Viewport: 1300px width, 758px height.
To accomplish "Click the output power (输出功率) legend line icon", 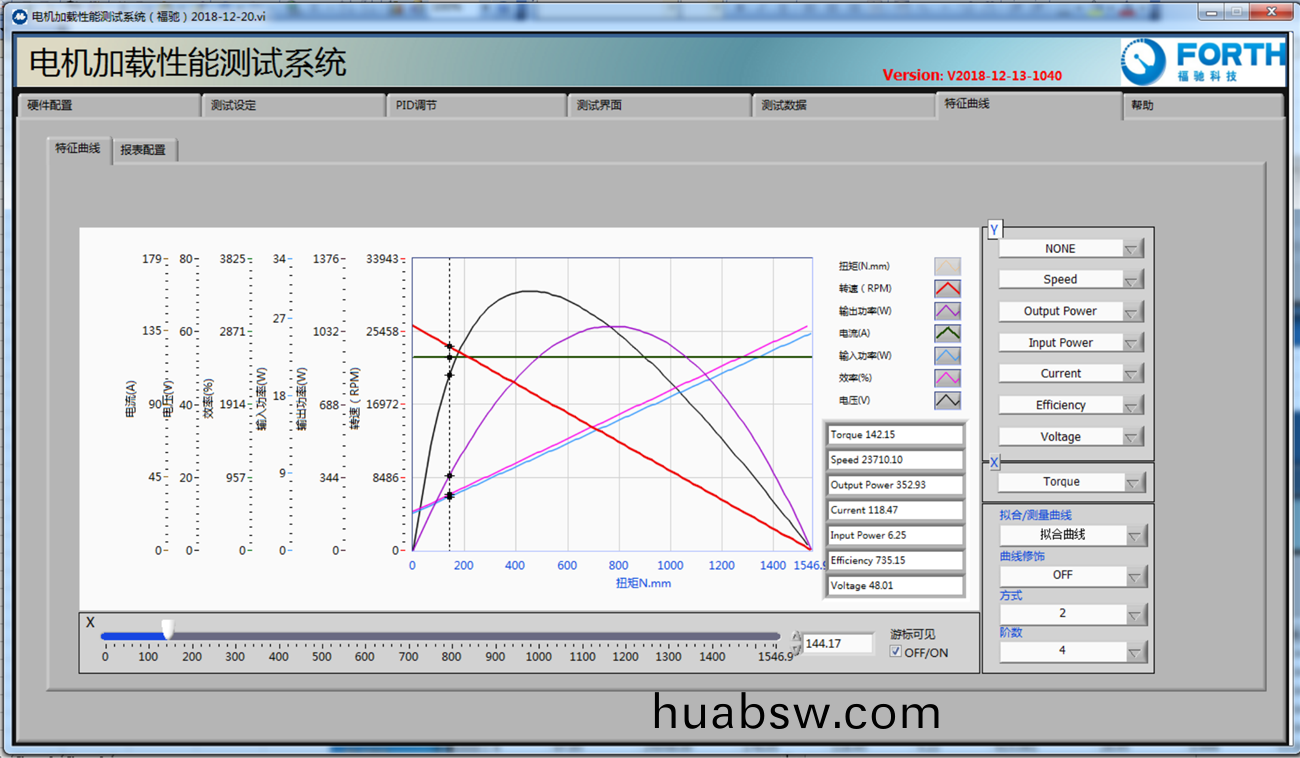I will 947,311.
